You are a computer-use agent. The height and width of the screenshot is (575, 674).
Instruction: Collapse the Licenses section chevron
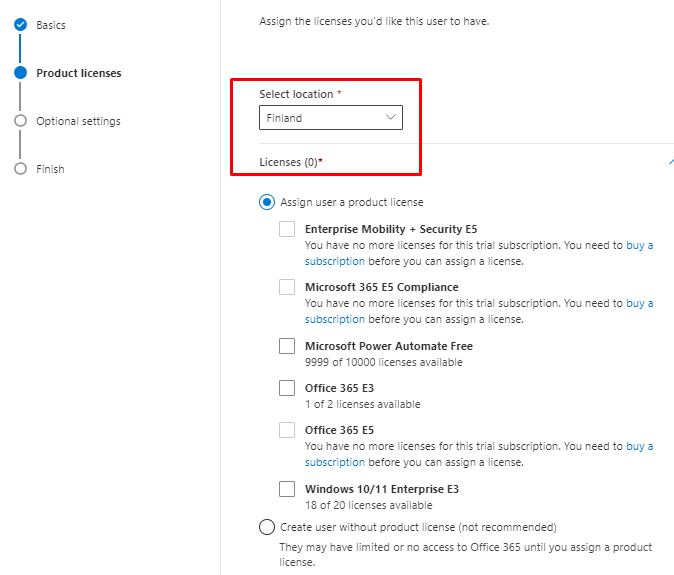pyautogui.click(x=670, y=162)
